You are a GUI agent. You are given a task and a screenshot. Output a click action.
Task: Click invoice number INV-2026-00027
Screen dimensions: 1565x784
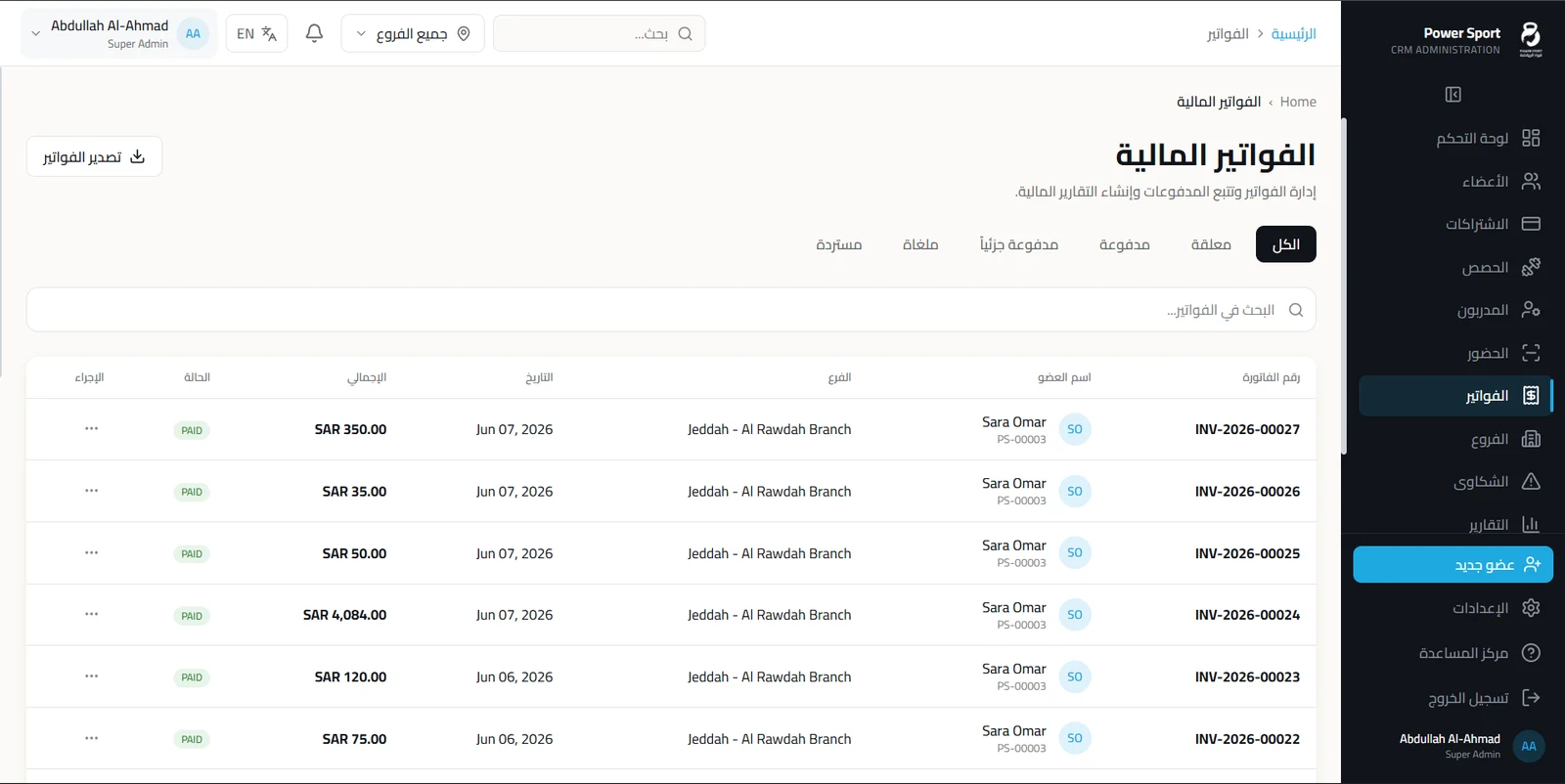click(1247, 429)
